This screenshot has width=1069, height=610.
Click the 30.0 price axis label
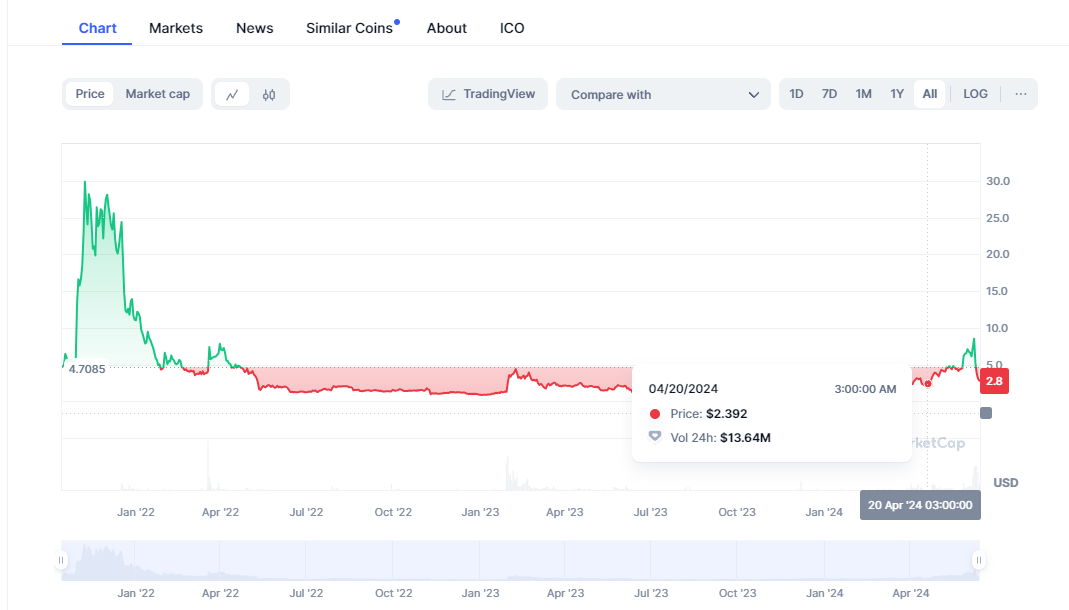[997, 181]
